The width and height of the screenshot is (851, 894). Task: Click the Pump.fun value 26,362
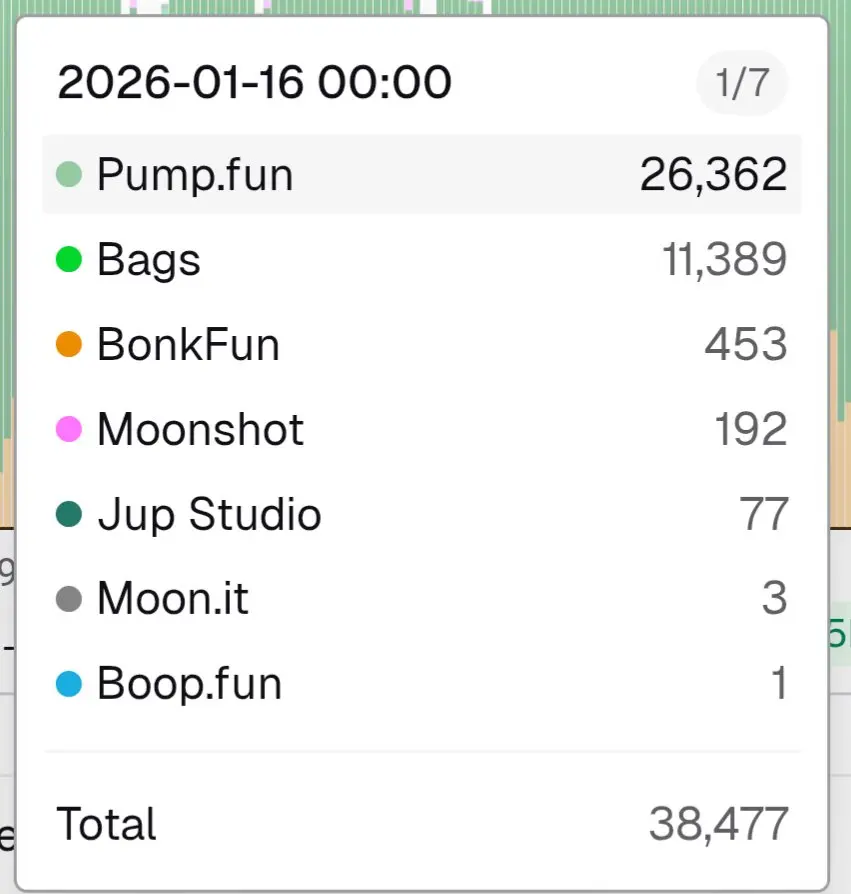(713, 175)
